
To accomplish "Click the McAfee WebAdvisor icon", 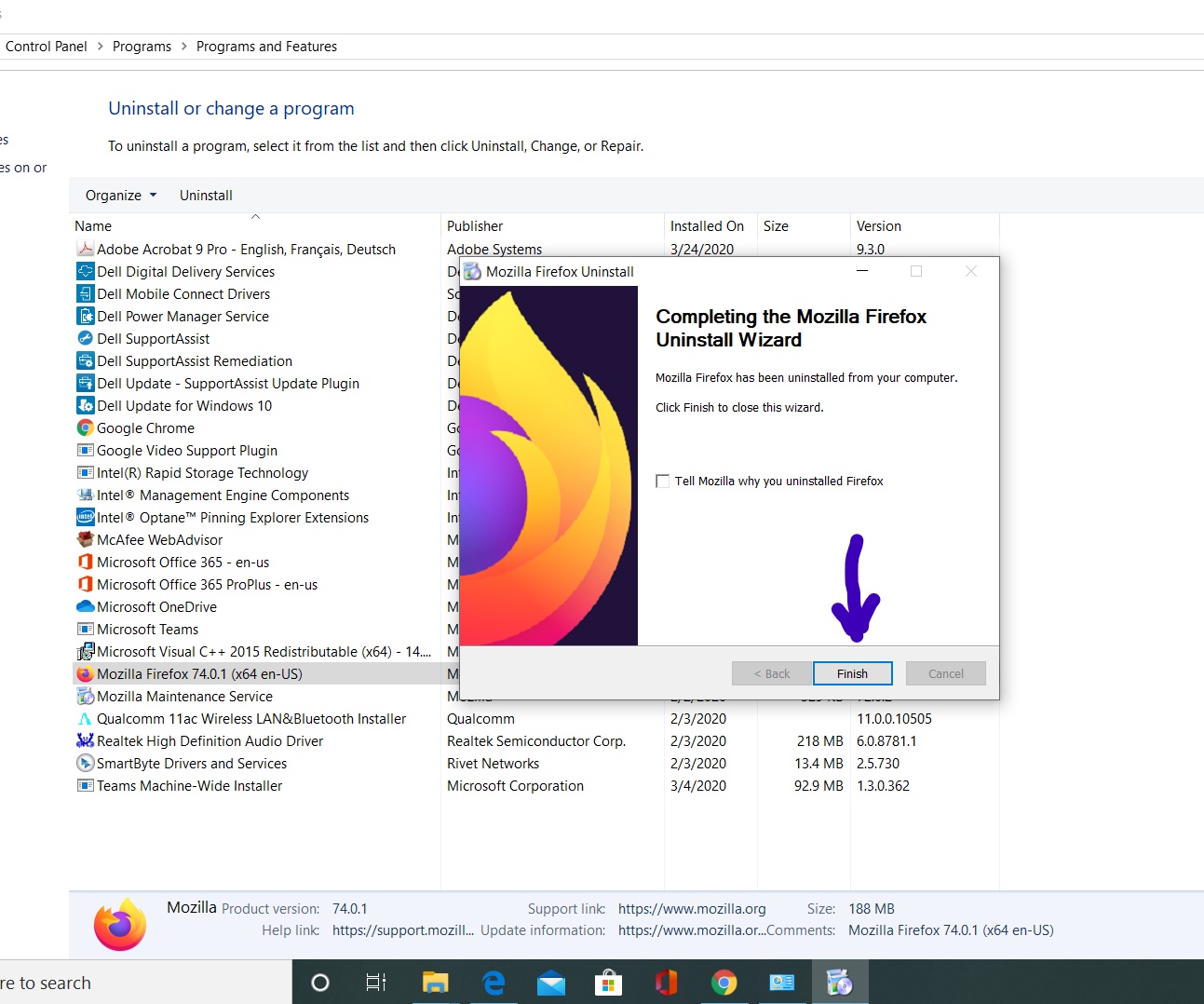I will pyautogui.click(x=85, y=539).
